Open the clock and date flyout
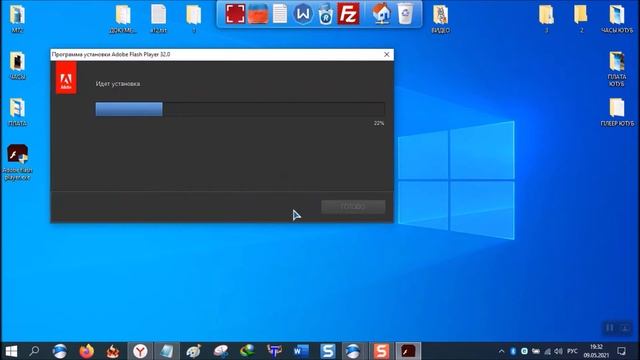Image resolution: width=640 pixels, height=360 pixels. [596, 351]
